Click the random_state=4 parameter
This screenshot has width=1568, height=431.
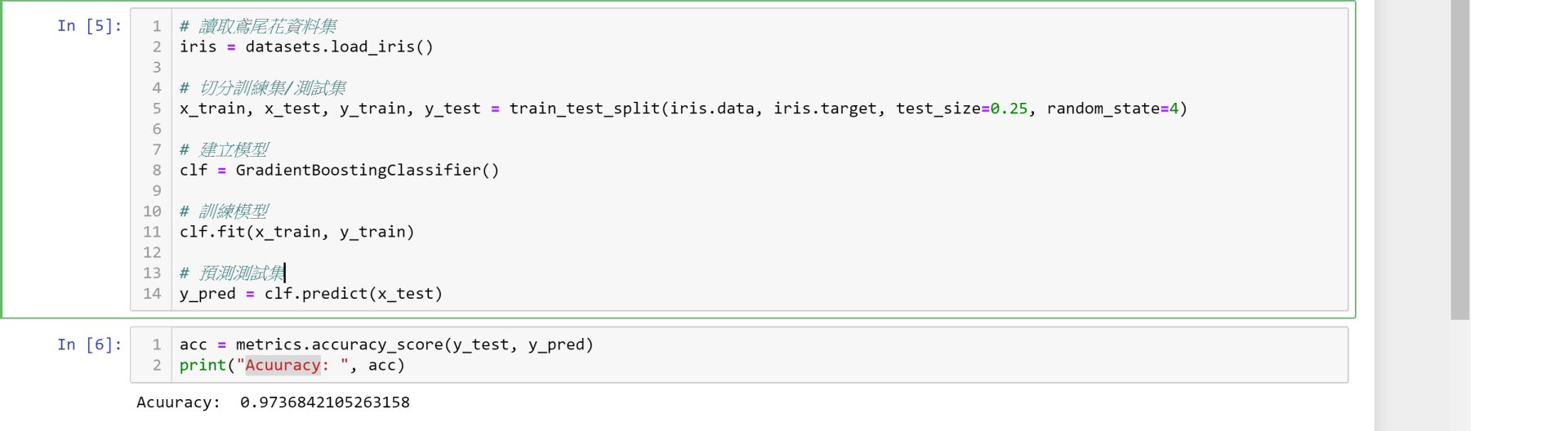pos(1113,109)
